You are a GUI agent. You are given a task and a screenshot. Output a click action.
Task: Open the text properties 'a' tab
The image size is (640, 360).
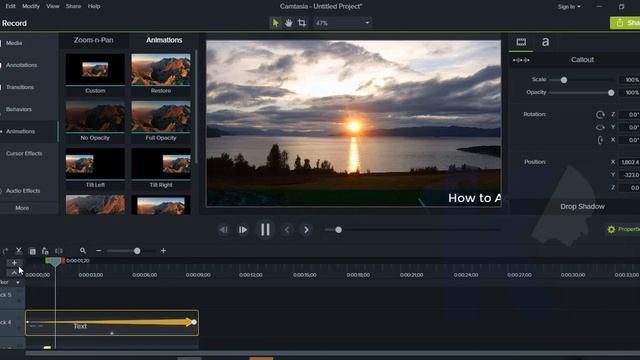click(545, 42)
